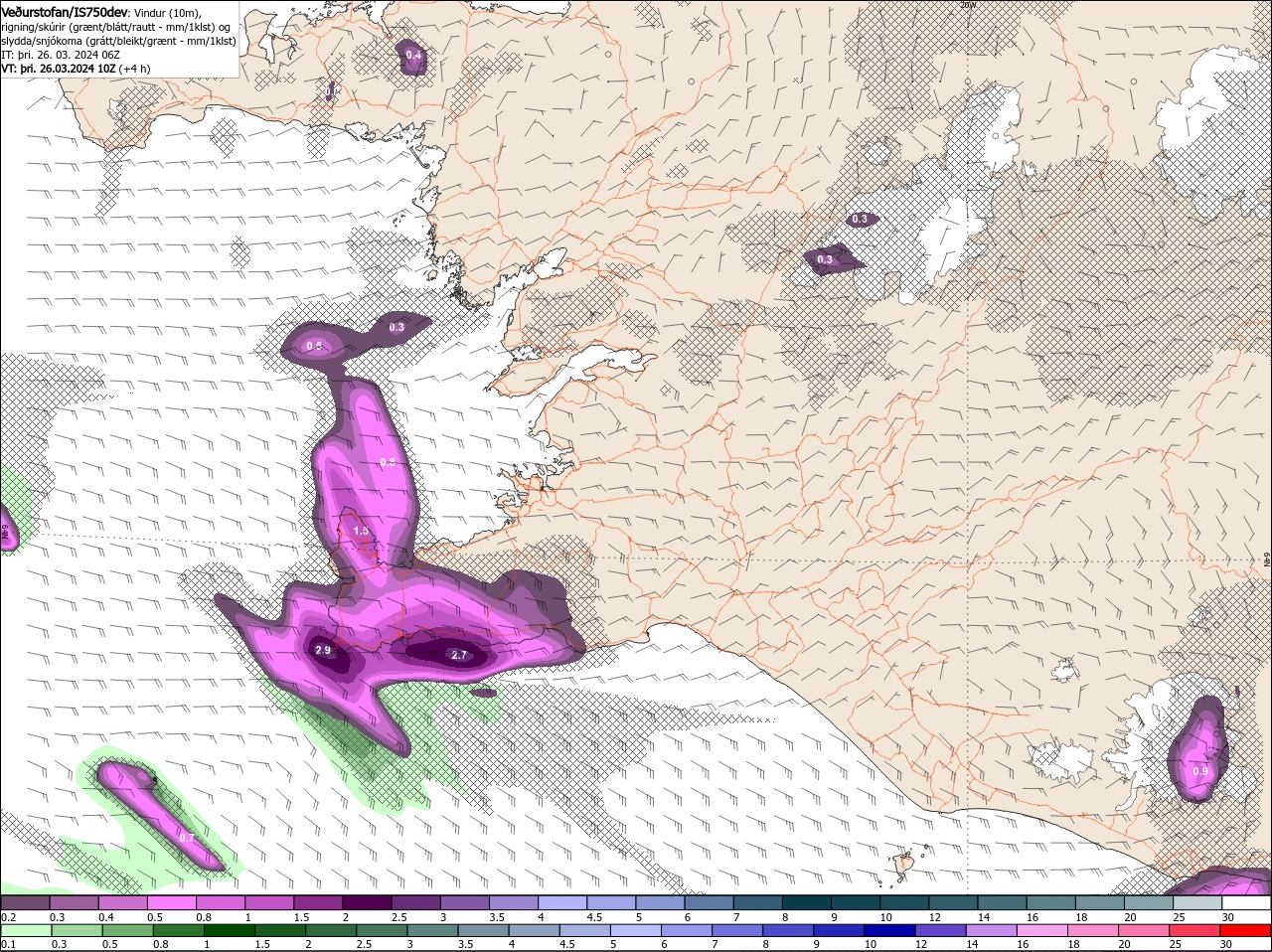Click the dark teal 8 swatch in the top legend row

click(x=807, y=902)
